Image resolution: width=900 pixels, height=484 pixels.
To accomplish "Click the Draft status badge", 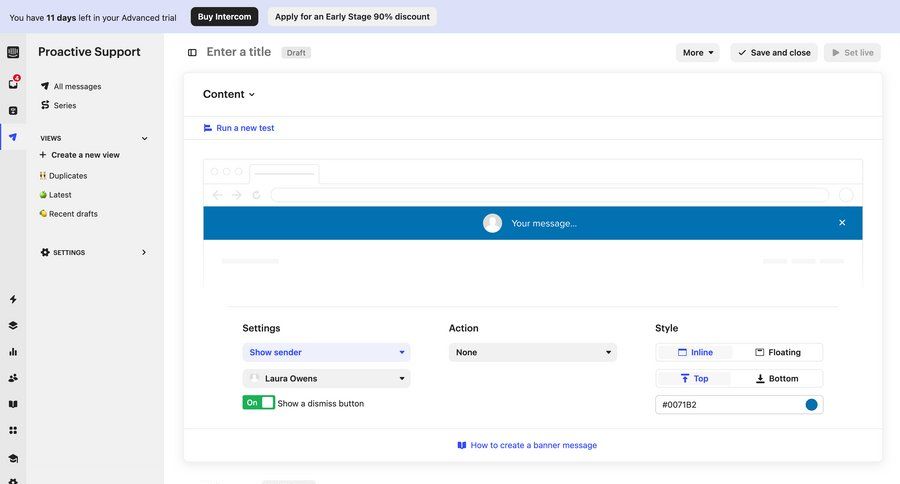I will point(296,53).
